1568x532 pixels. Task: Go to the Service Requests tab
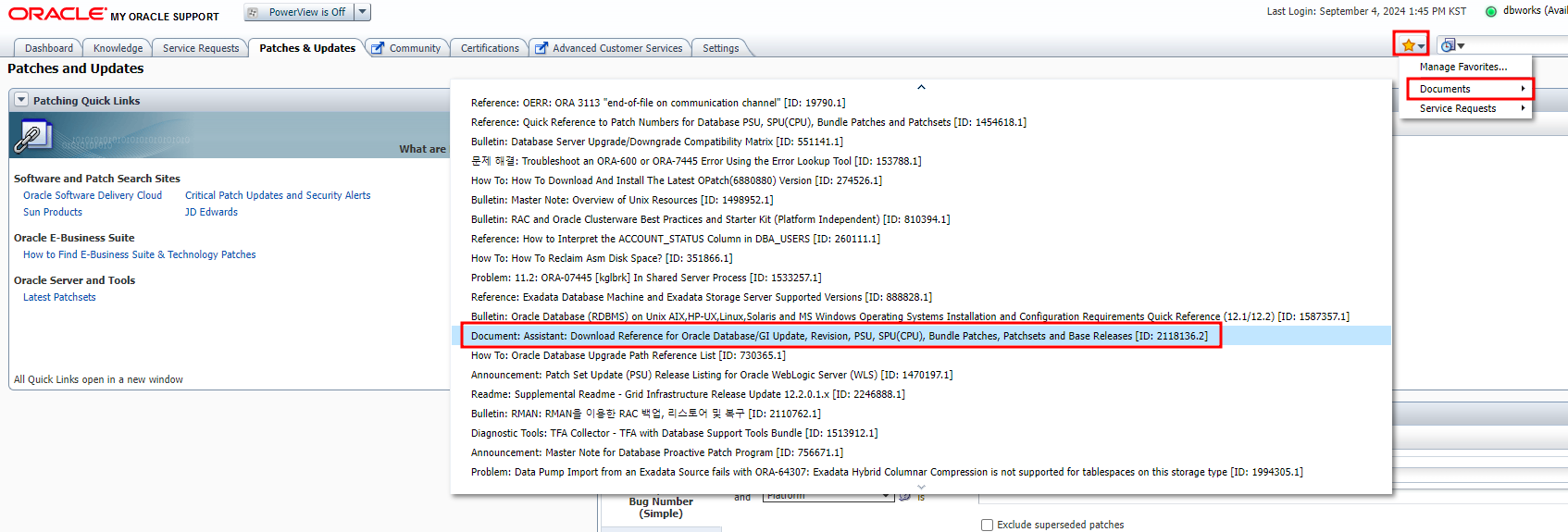pos(201,48)
